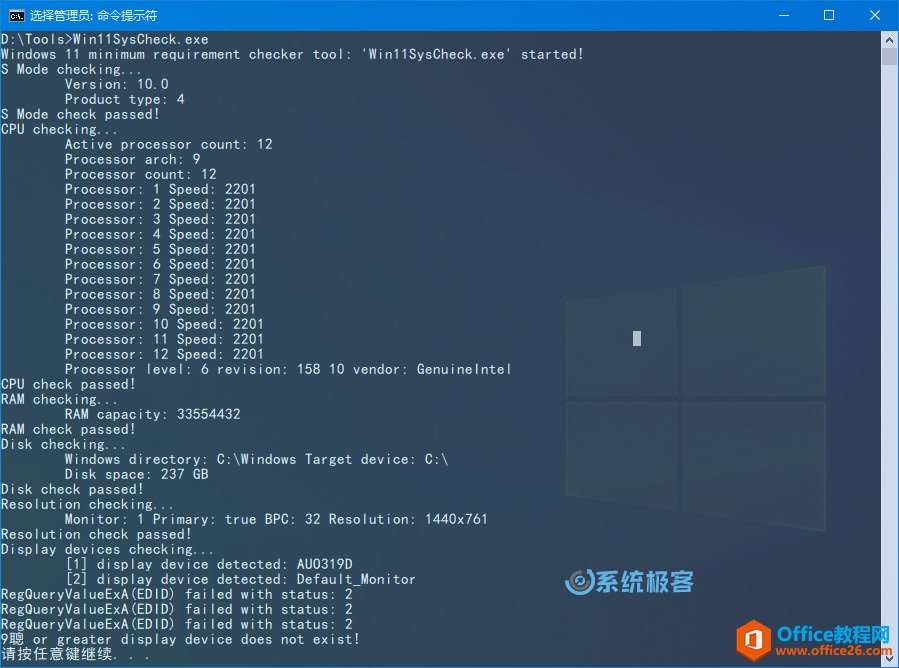Screen dimensions: 899x668
Task: Click the 'Disk space: 237 GB' line
Action: pyautogui.click(x=136, y=474)
